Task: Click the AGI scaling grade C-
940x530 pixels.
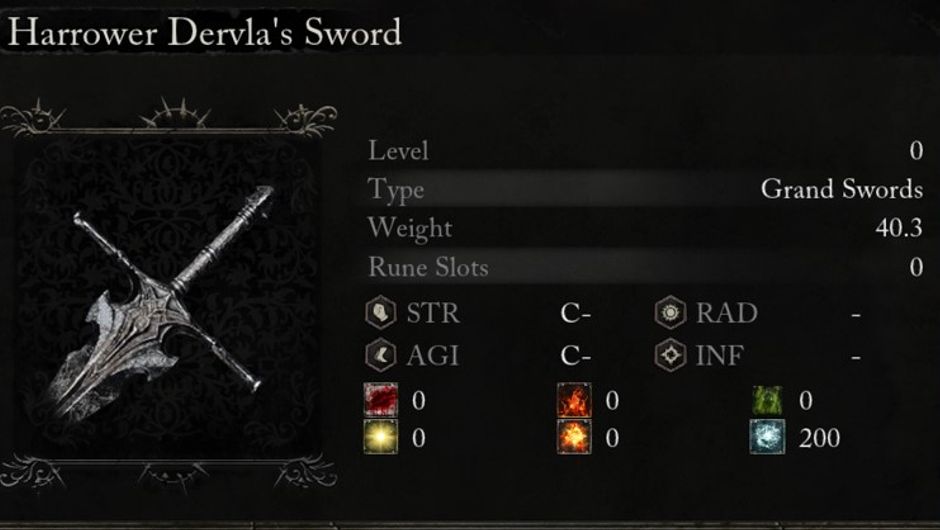Action: click(x=576, y=354)
